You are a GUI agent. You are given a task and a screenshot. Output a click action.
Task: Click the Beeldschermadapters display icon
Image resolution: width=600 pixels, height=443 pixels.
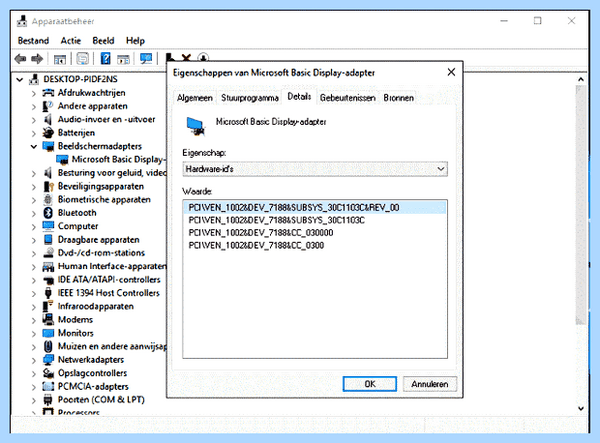(x=48, y=146)
